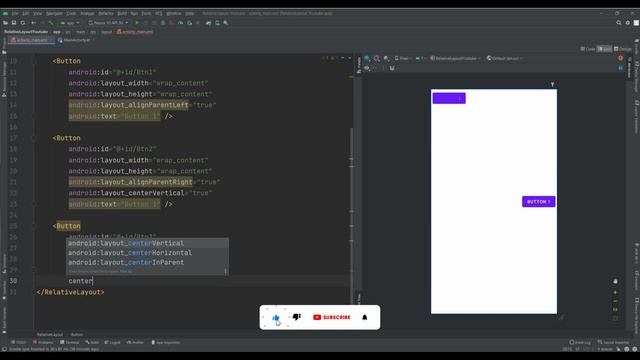
Task: Click the notification bell icon in overlay
Action: [364, 317]
